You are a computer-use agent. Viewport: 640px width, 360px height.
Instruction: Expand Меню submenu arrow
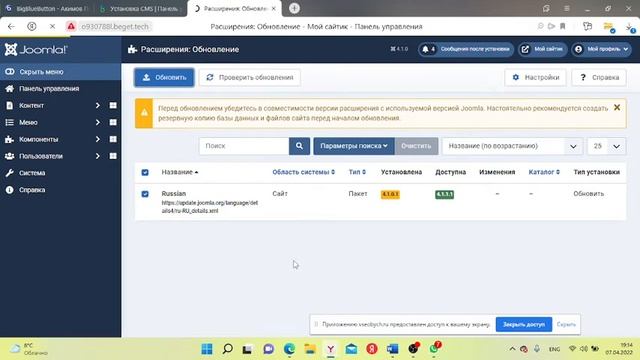pos(98,122)
